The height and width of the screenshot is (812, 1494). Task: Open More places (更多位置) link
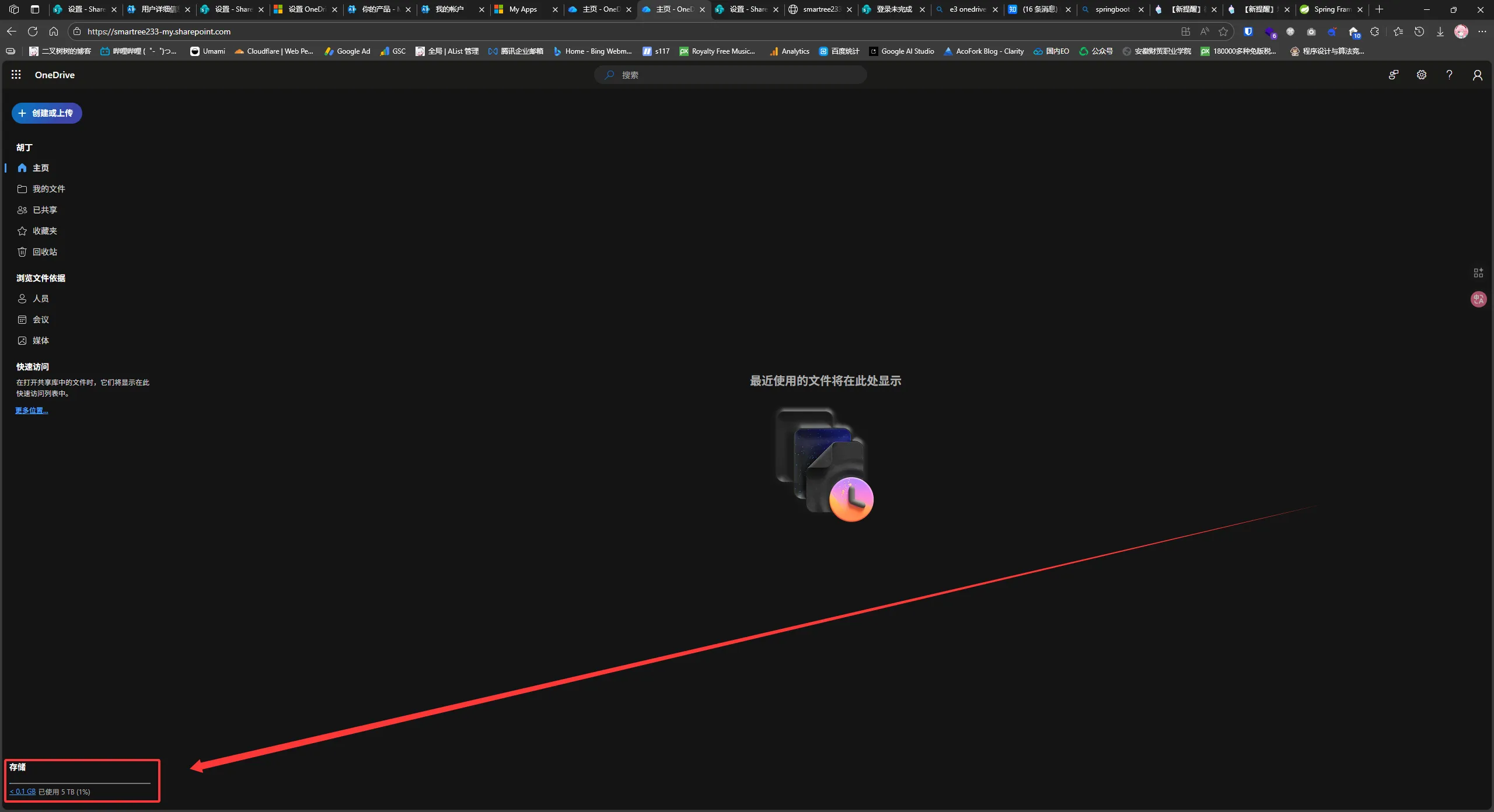pyautogui.click(x=32, y=411)
